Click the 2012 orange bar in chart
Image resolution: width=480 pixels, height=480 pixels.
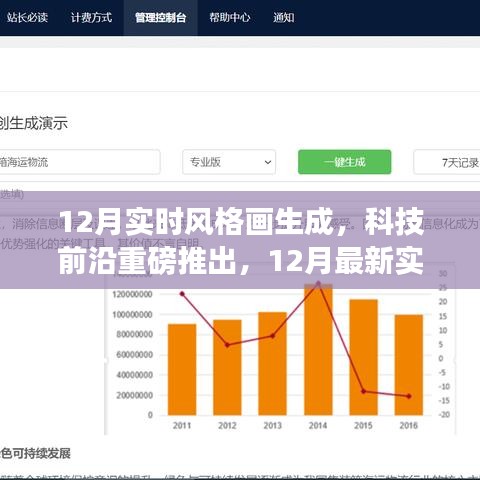[227, 367]
